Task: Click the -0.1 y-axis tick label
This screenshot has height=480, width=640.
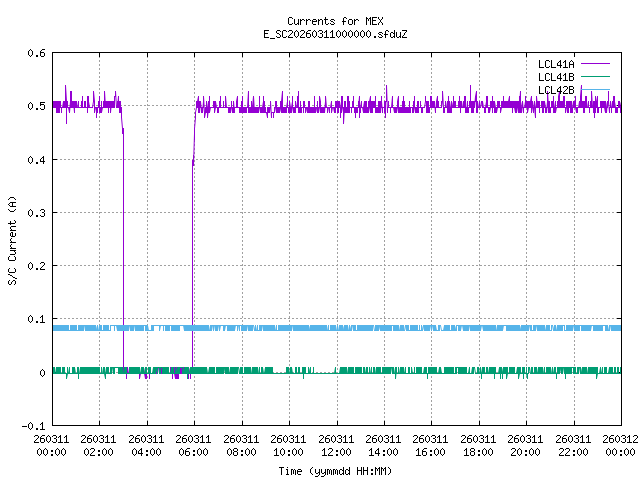Action: click(x=34, y=426)
